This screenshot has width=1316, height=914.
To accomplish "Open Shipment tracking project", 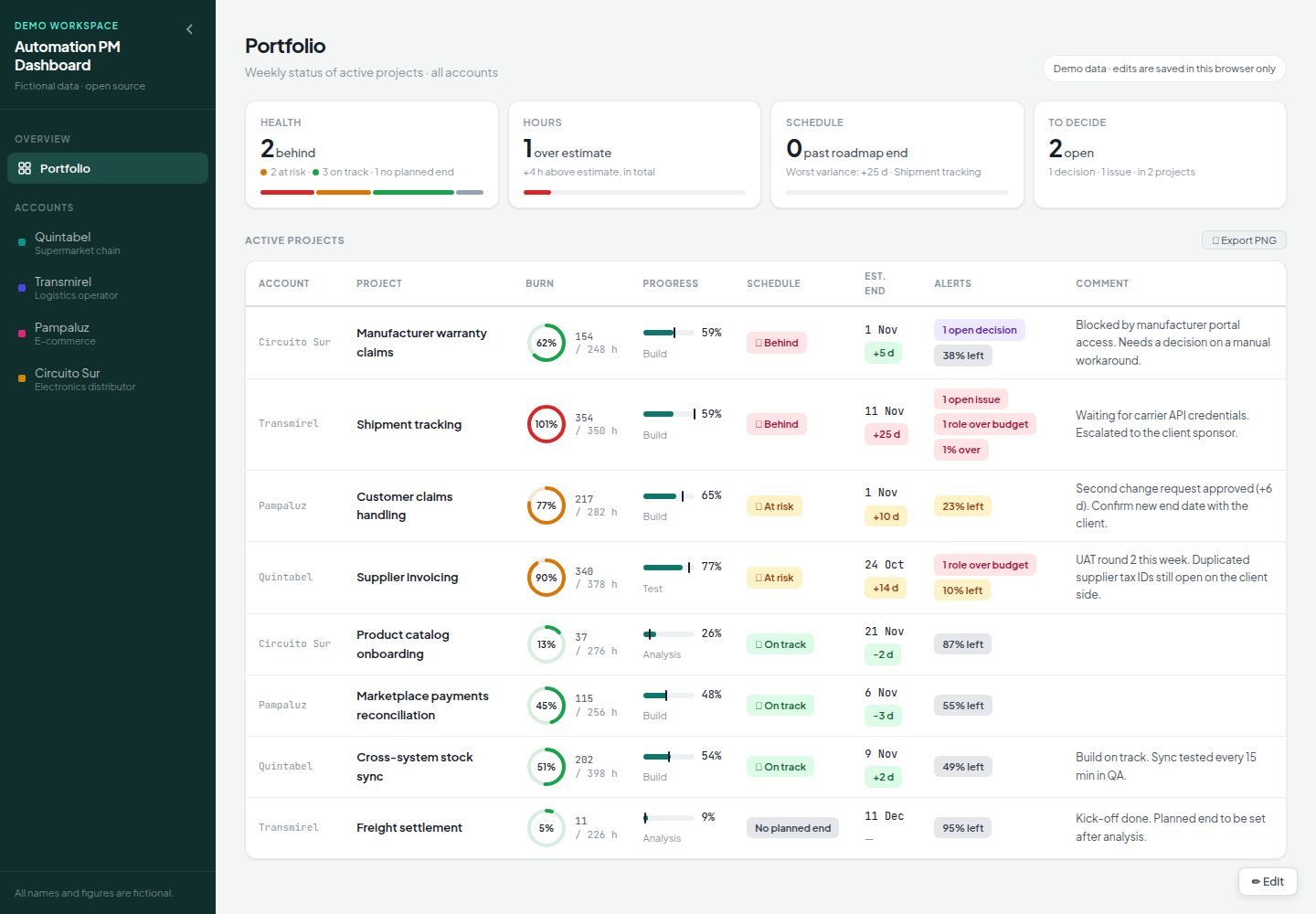I will click(x=409, y=424).
